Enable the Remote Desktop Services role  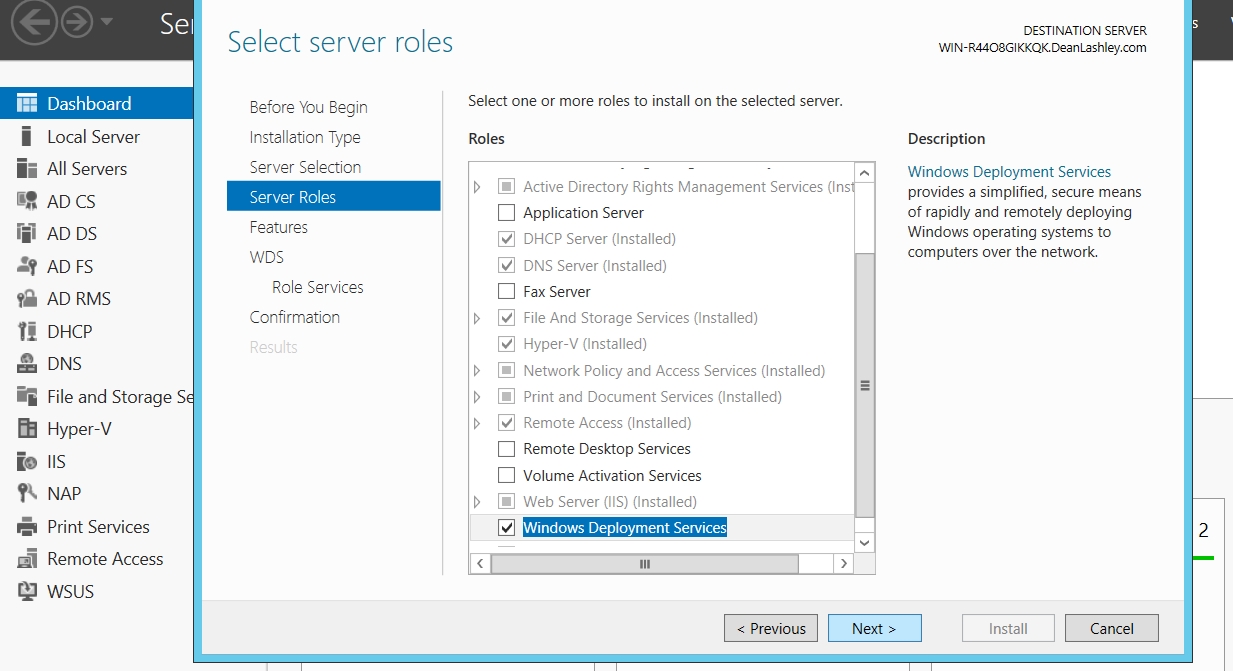[x=506, y=449]
